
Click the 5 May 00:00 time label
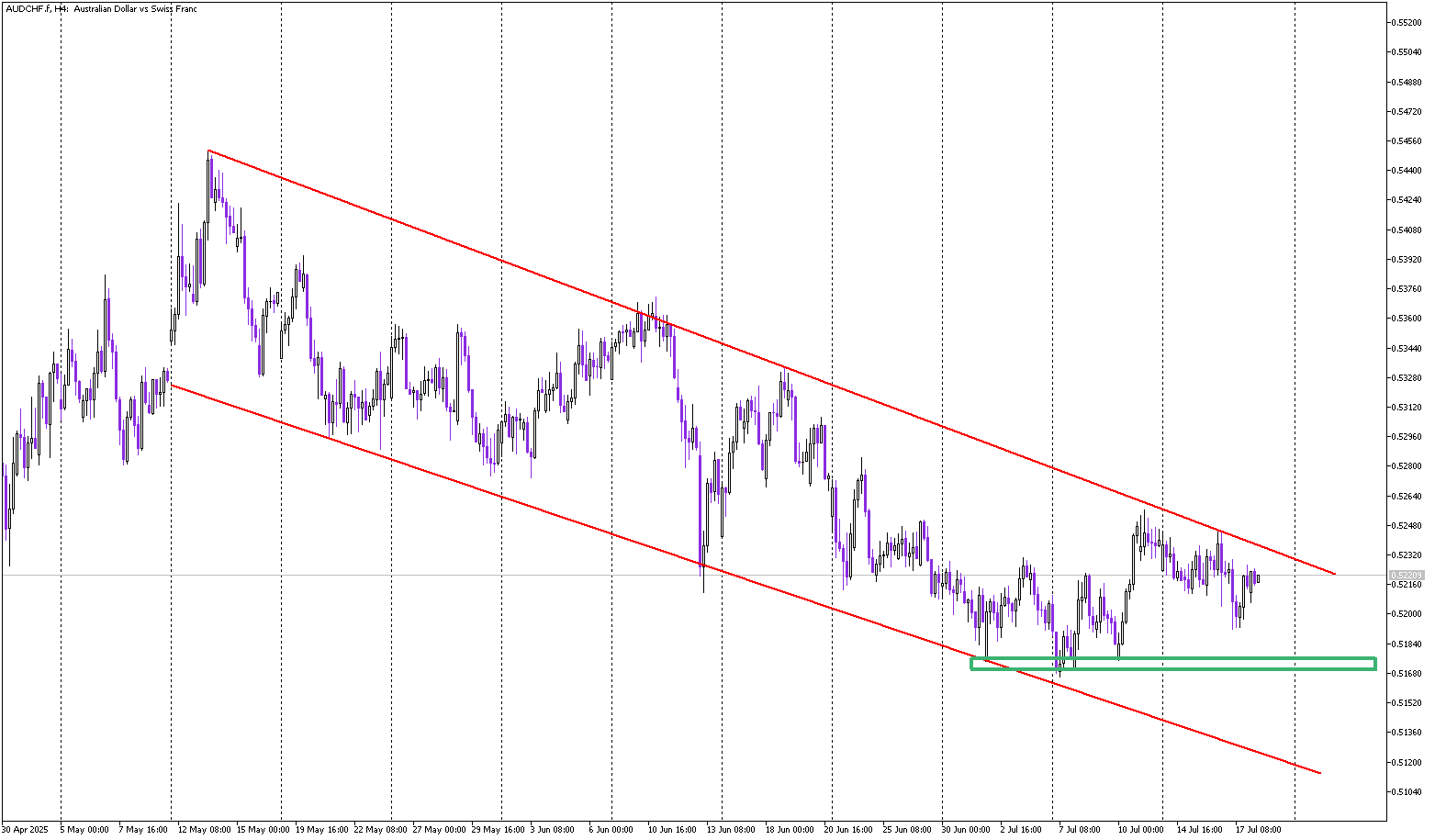84,830
